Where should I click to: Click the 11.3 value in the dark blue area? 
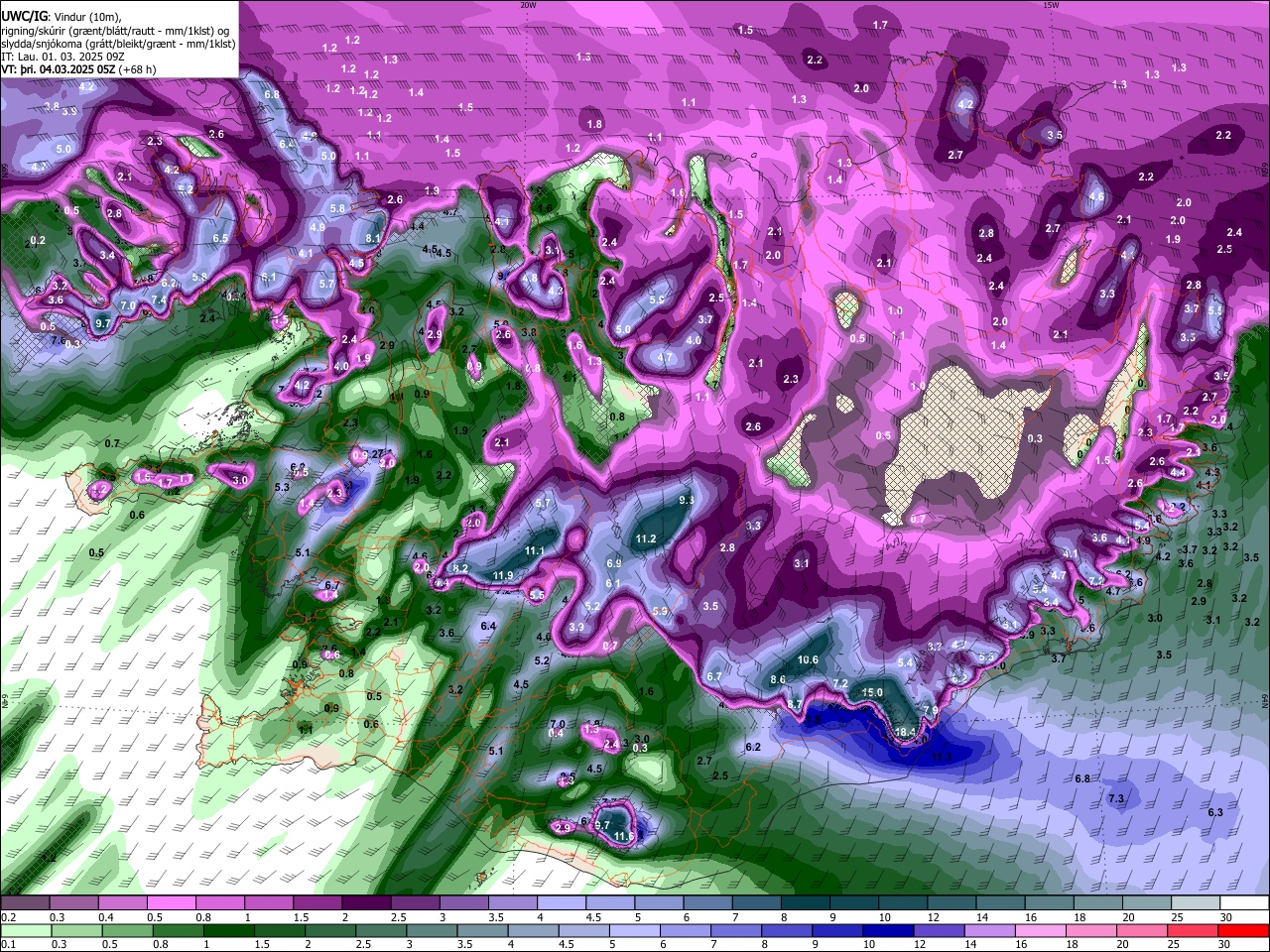(942, 757)
